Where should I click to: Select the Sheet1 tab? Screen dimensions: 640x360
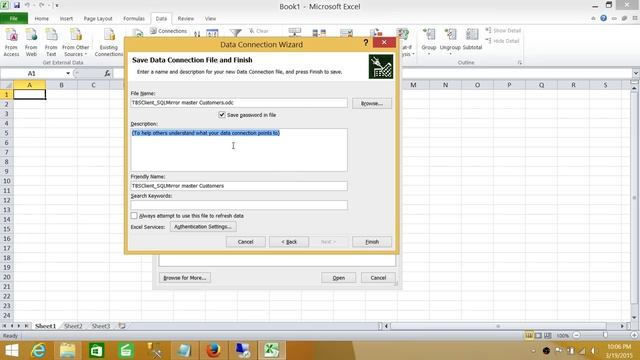(45, 326)
